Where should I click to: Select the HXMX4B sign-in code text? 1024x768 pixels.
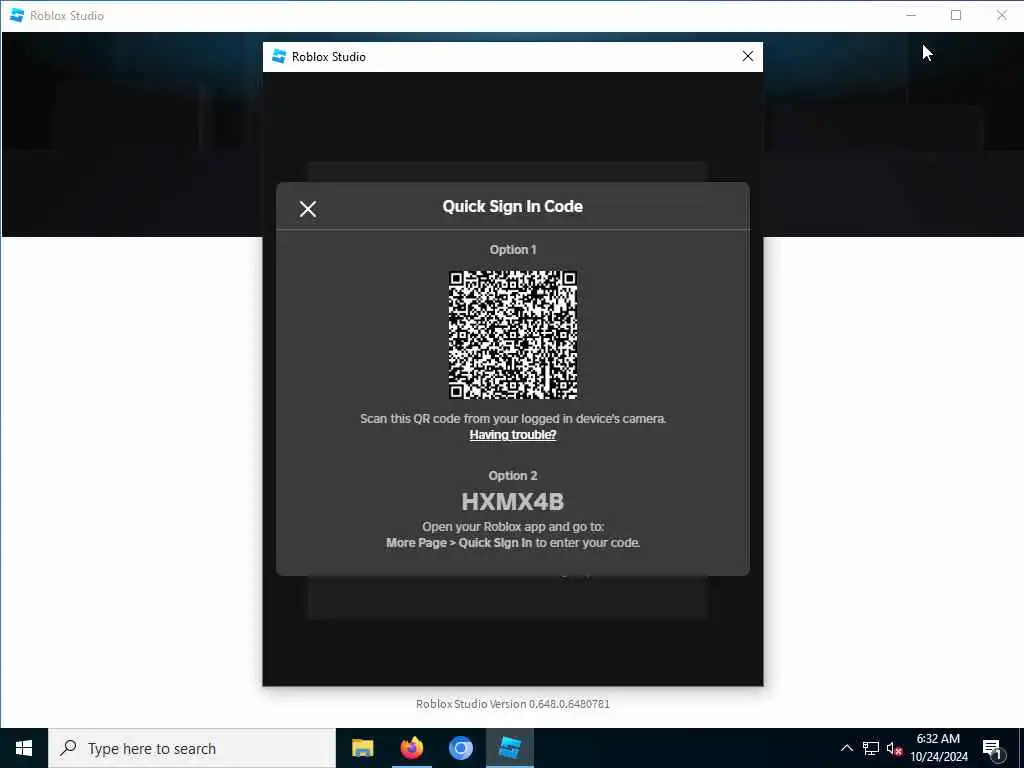click(513, 502)
